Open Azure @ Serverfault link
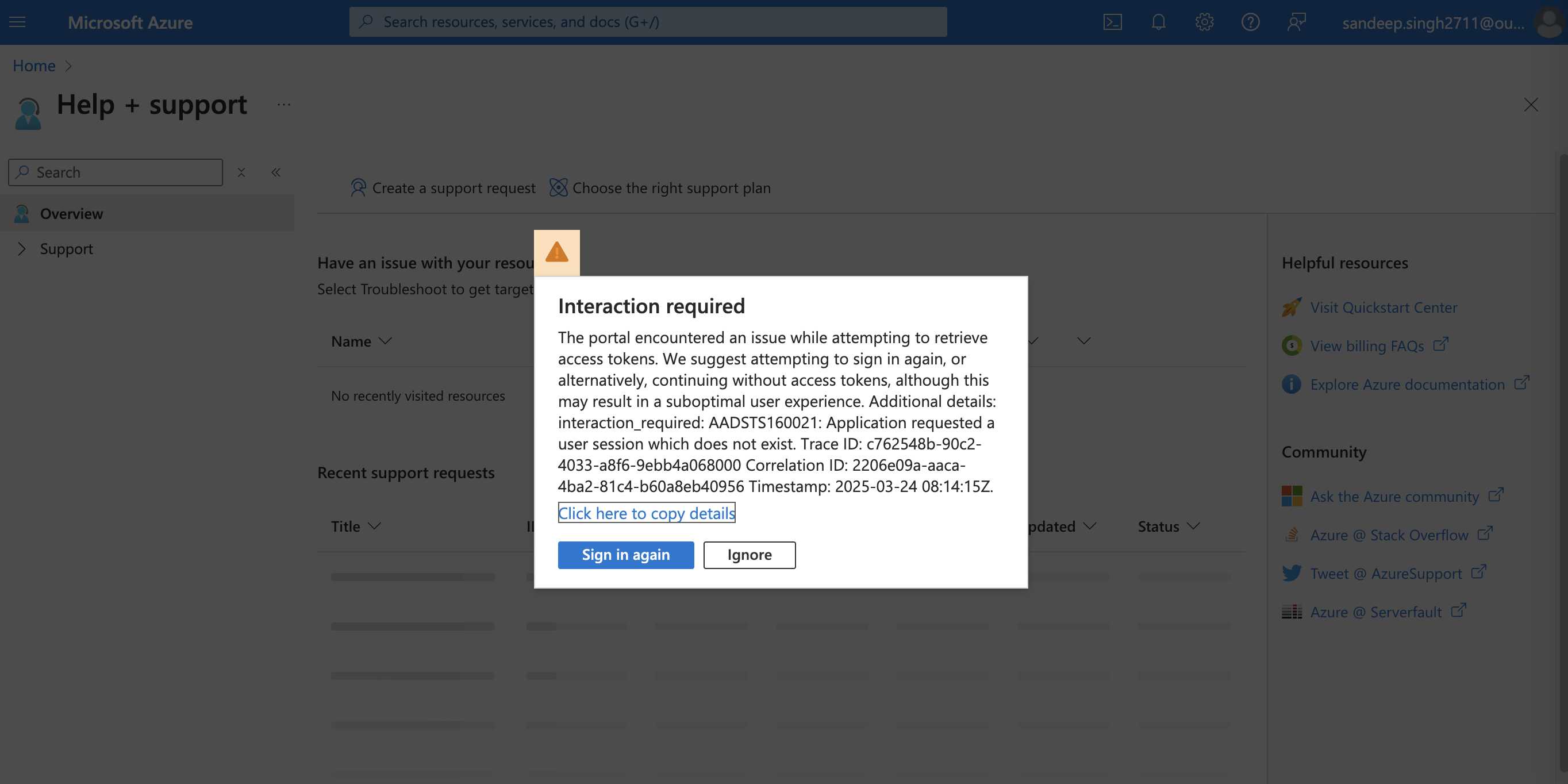1568x784 pixels. pyautogui.click(x=1375, y=611)
